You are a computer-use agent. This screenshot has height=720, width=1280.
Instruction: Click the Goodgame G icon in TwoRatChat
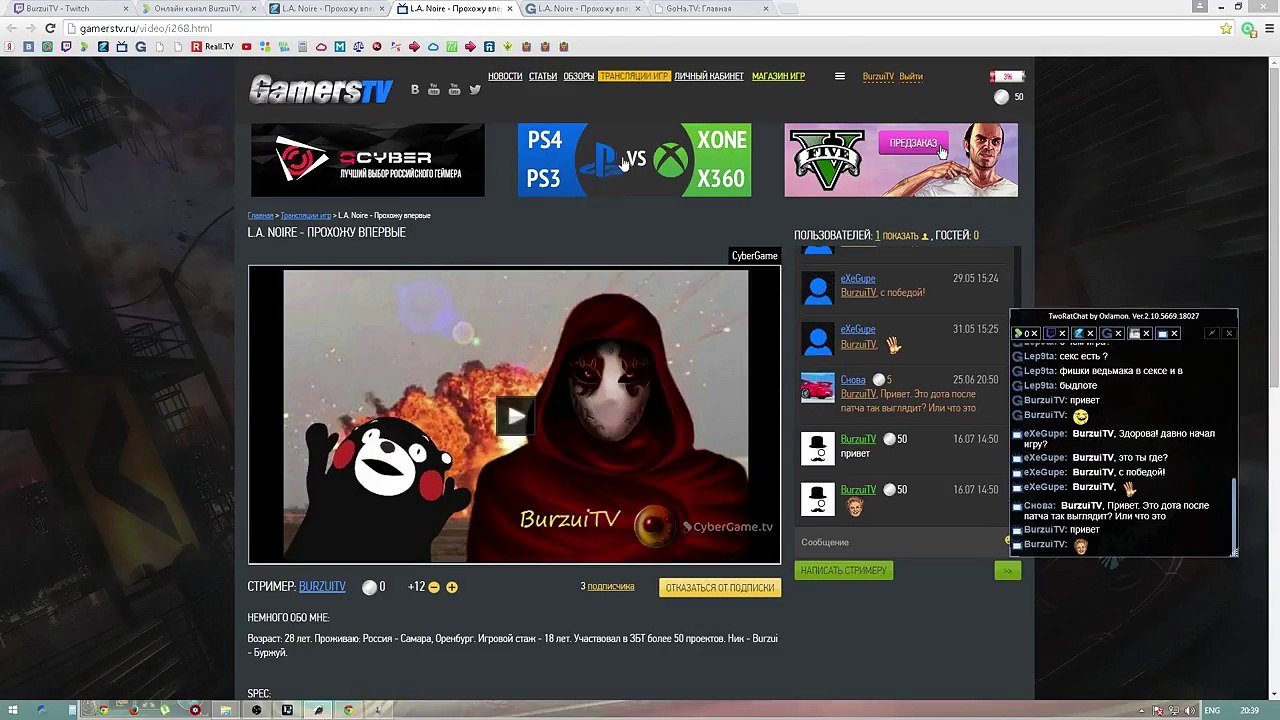[x=1106, y=333]
